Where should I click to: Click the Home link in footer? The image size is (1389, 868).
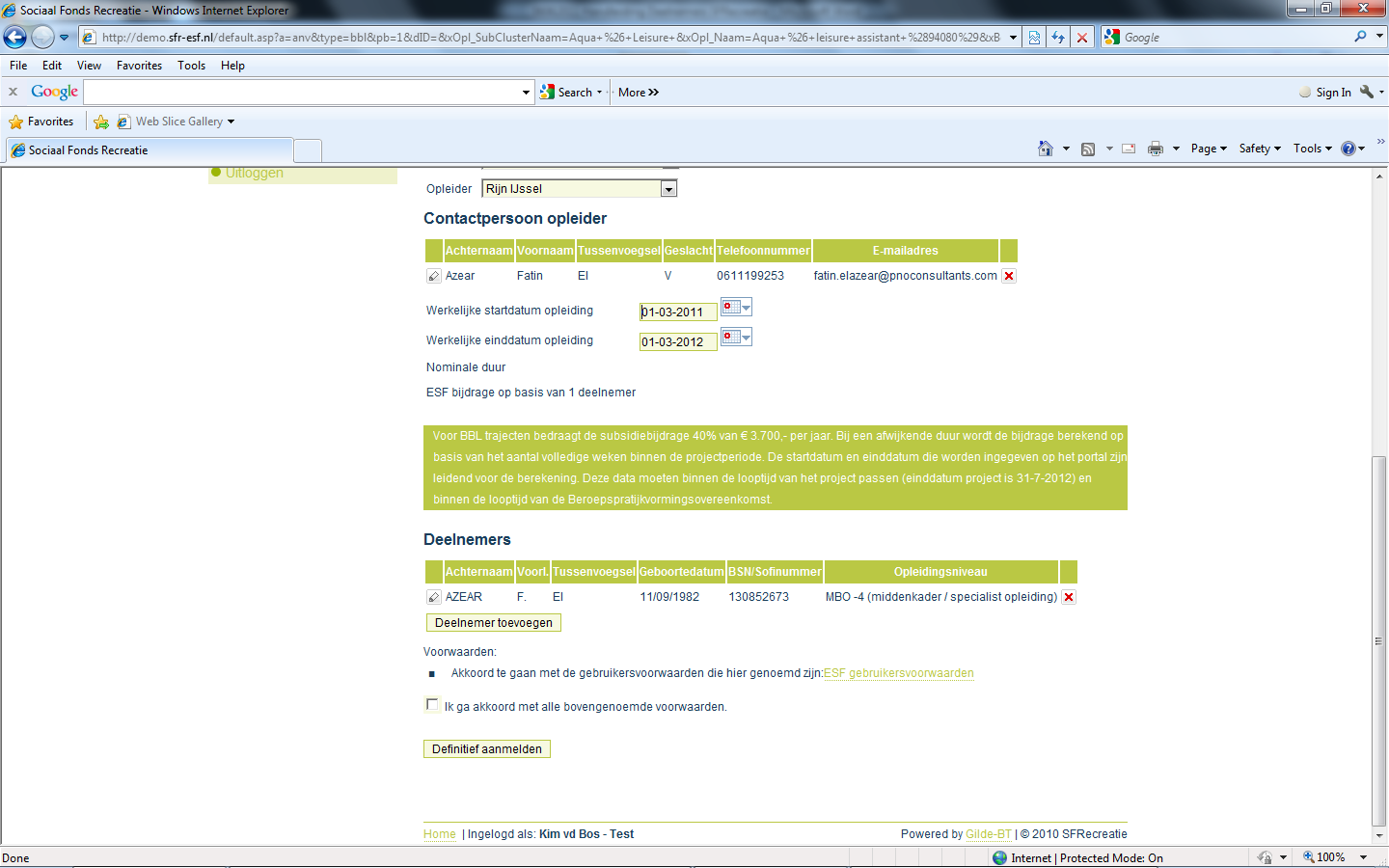pos(440,834)
